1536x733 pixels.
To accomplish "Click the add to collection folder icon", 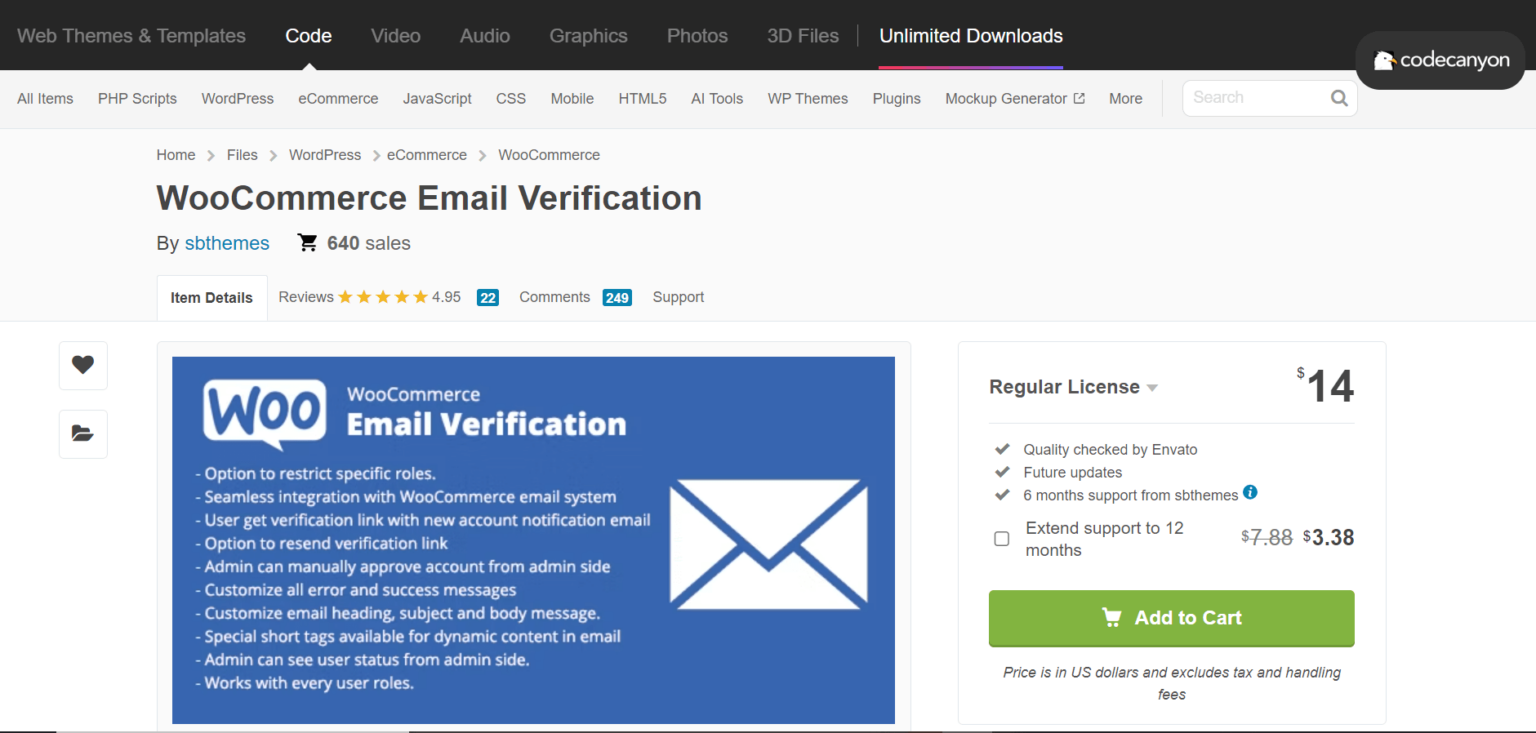I will (83, 434).
